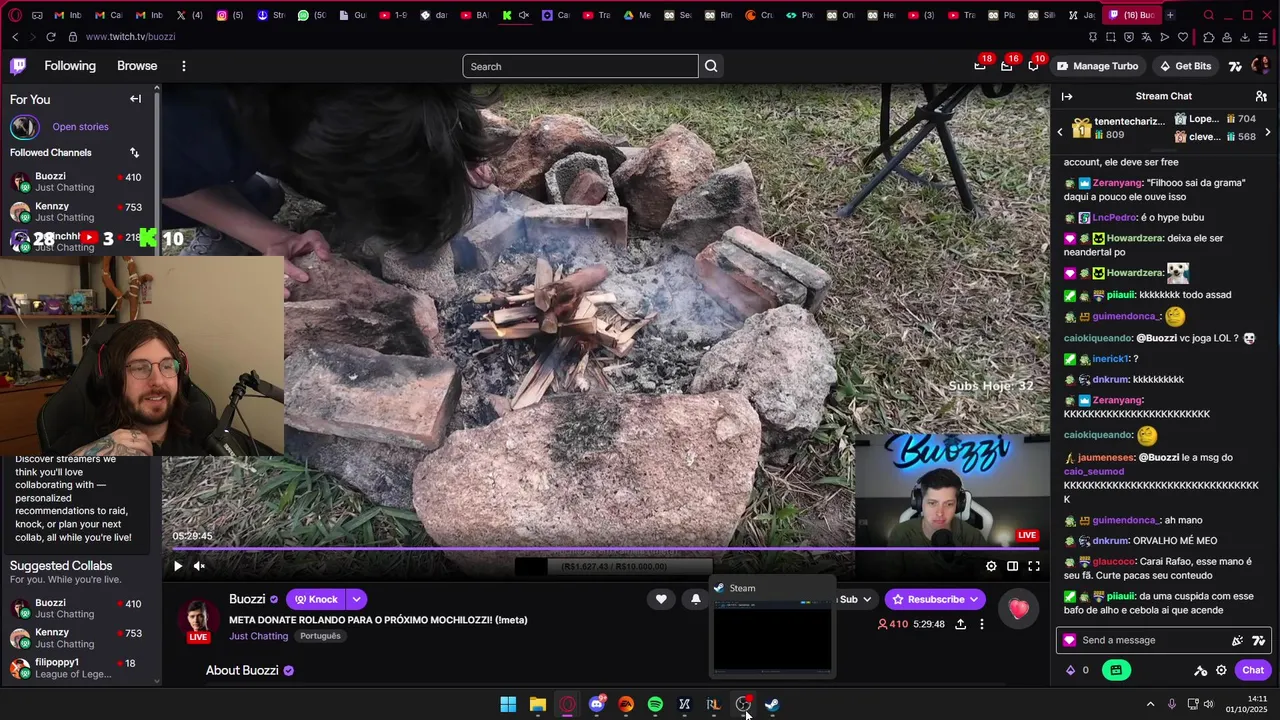Submit with the magnifier search button
Screen dimensions: 1280x720
coord(711,66)
